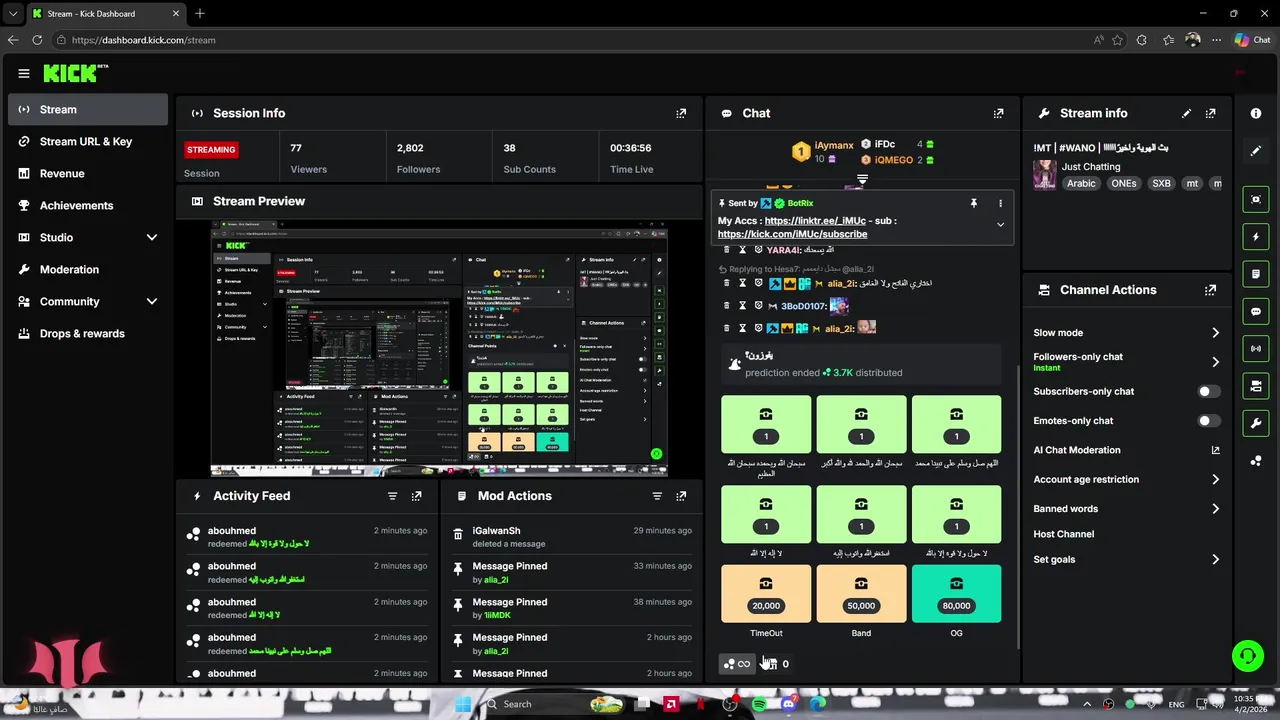Open Achievements page

[88, 206]
